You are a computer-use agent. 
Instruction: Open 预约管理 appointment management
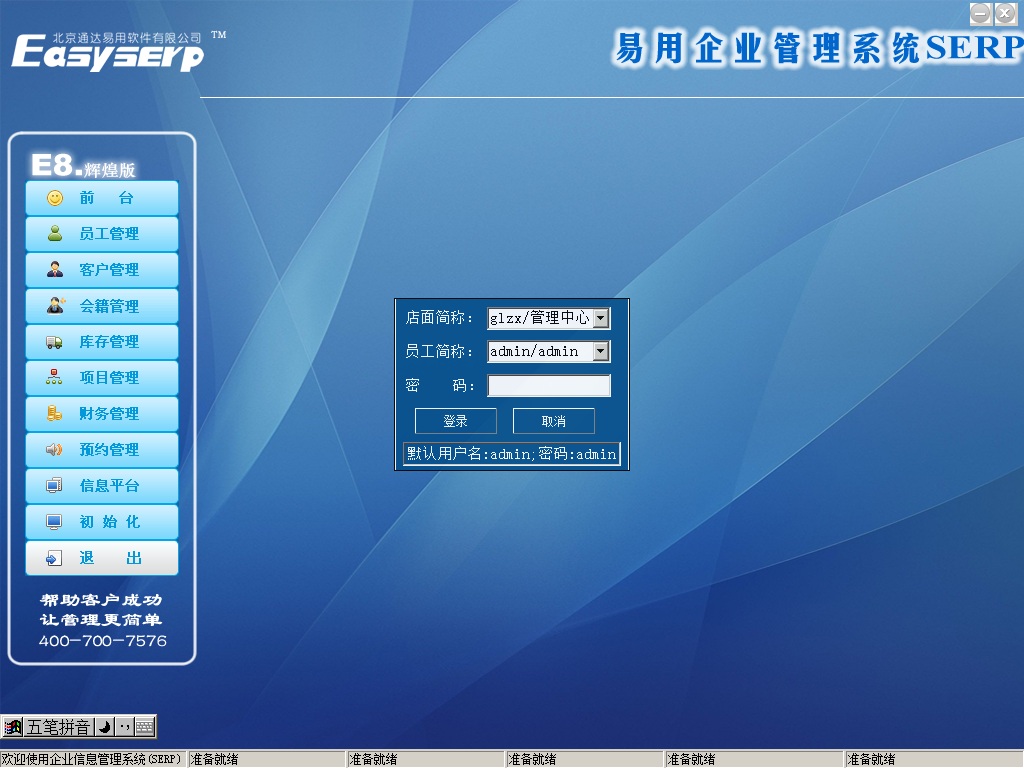(x=102, y=449)
